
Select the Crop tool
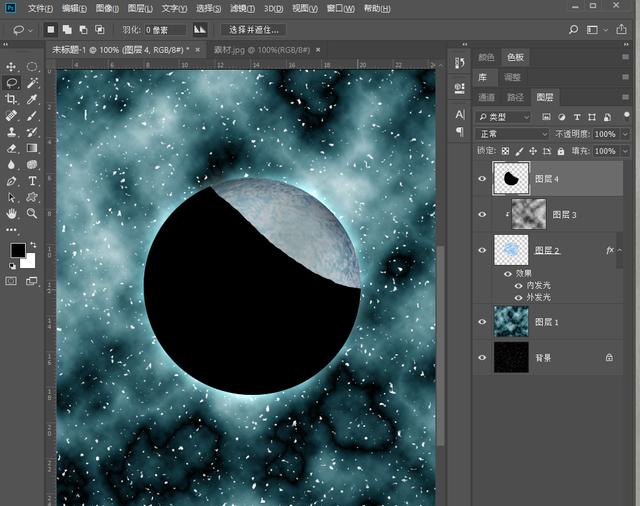12,100
